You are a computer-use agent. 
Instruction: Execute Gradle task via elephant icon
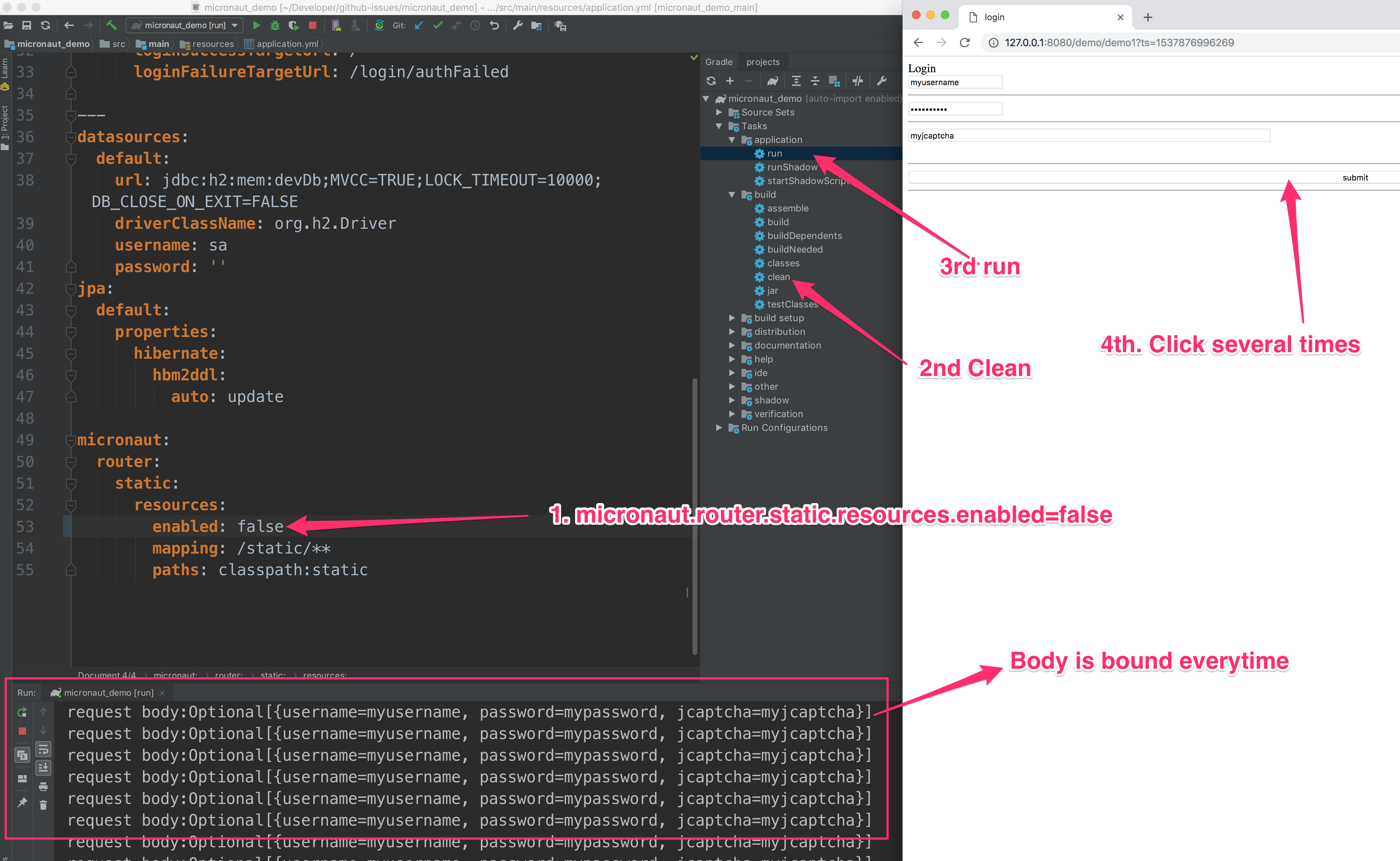(772, 81)
